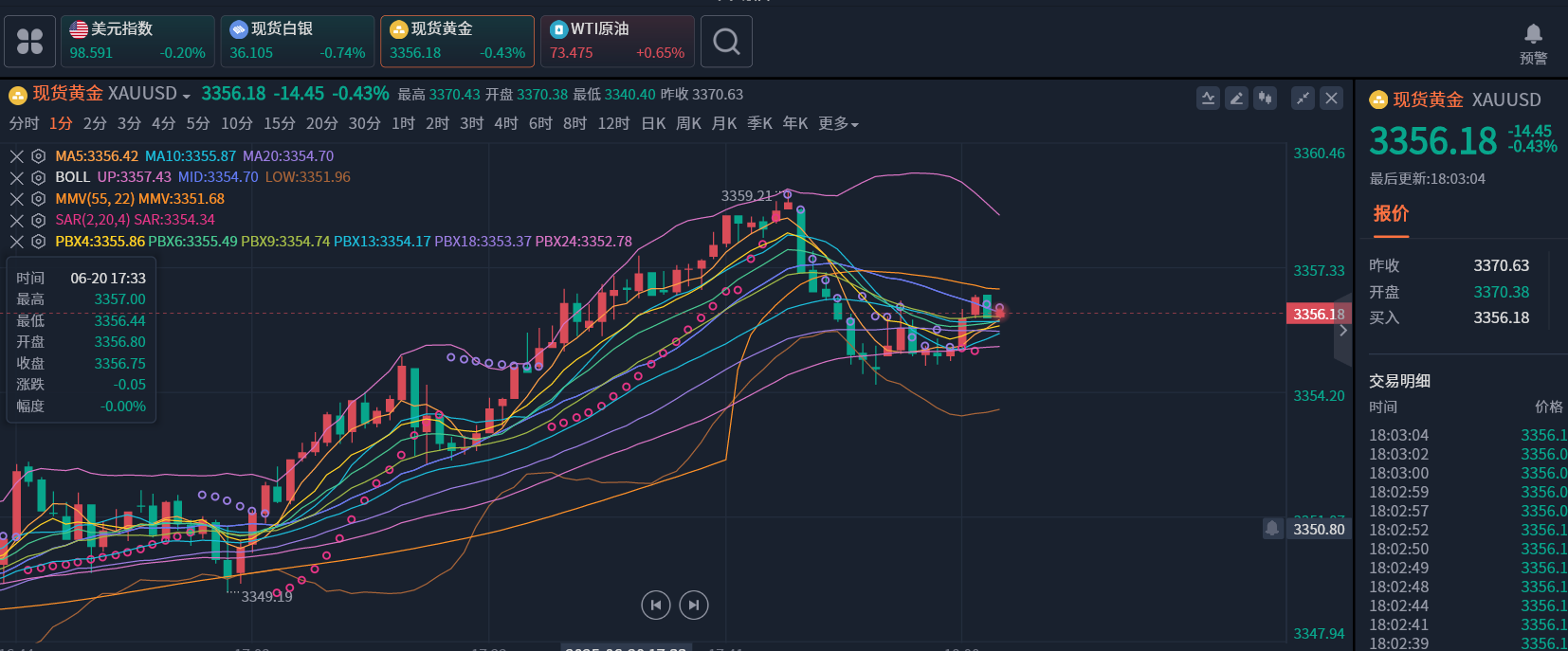The image size is (1568, 651).
Task: Switch to 1时 timeframe
Action: [x=403, y=124]
